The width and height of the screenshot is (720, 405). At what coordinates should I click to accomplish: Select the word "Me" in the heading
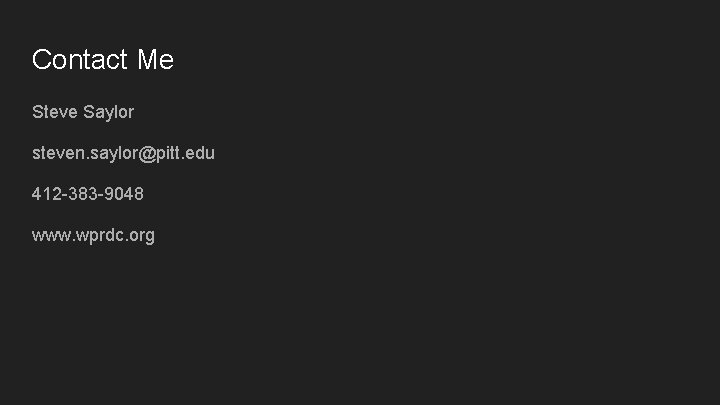pyautogui.click(x=156, y=60)
